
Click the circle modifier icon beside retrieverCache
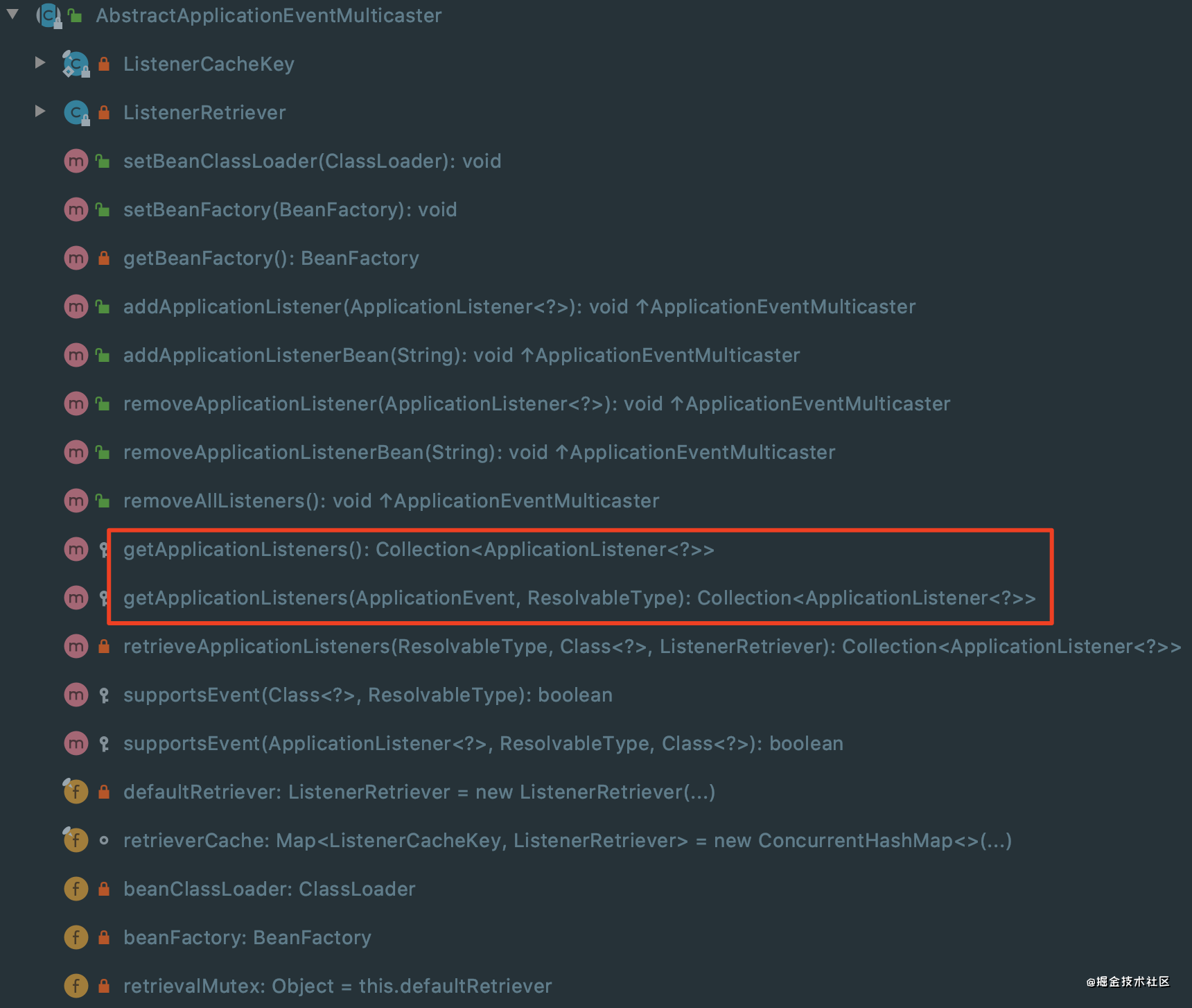tap(103, 840)
